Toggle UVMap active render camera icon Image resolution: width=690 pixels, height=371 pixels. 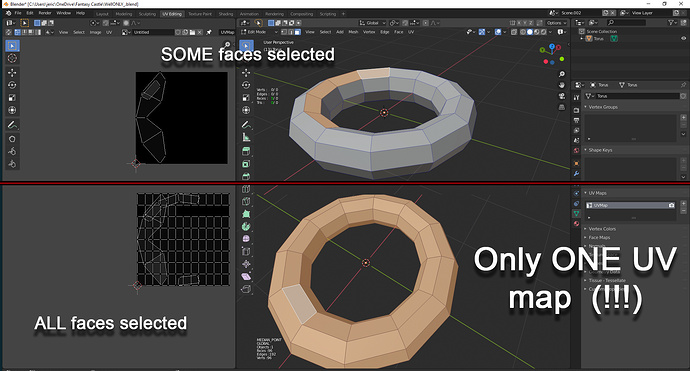671,205
